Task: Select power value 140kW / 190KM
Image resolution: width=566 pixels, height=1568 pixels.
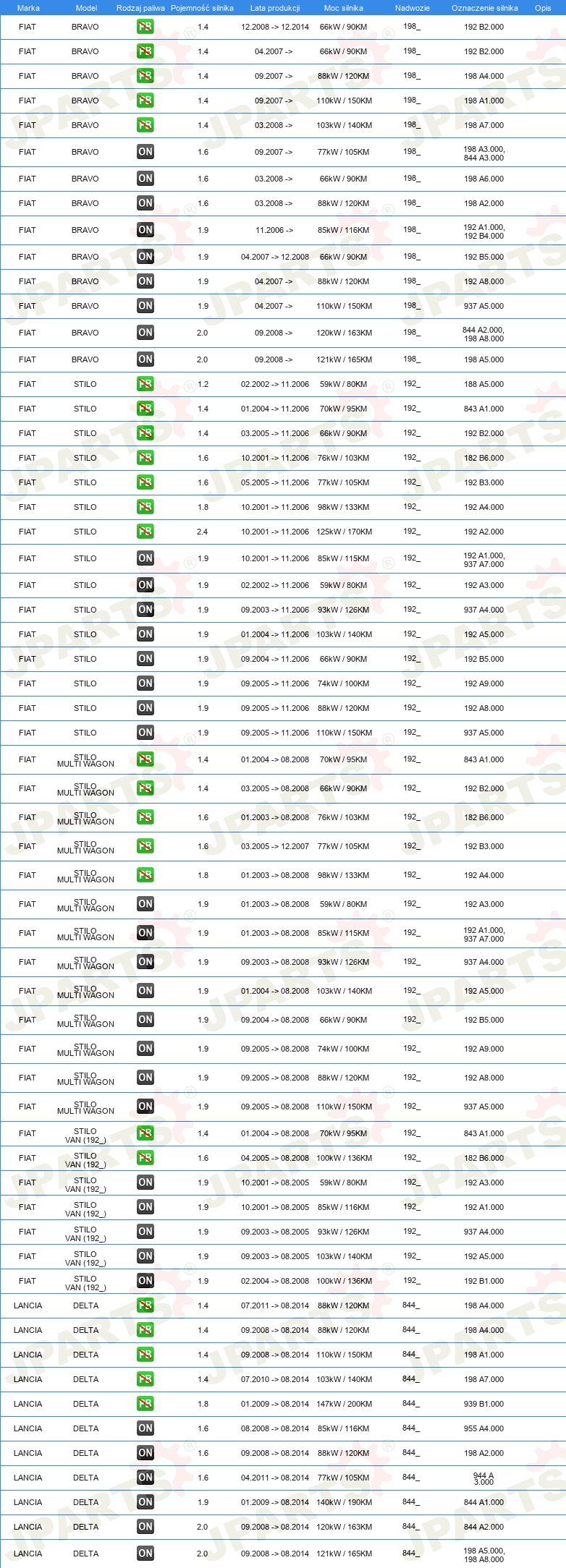Action: click(344, 1502)
